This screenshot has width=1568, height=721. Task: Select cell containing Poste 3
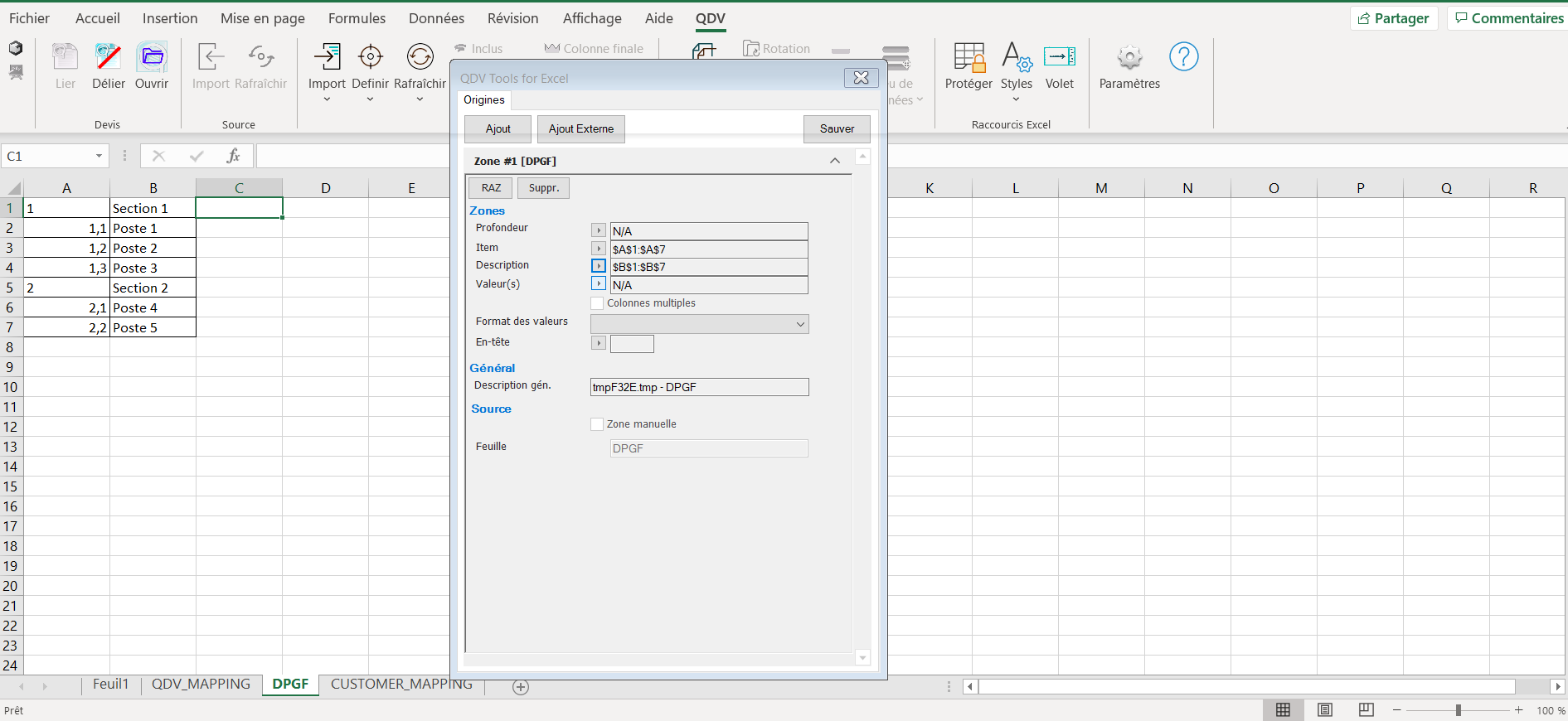[153, 268]
